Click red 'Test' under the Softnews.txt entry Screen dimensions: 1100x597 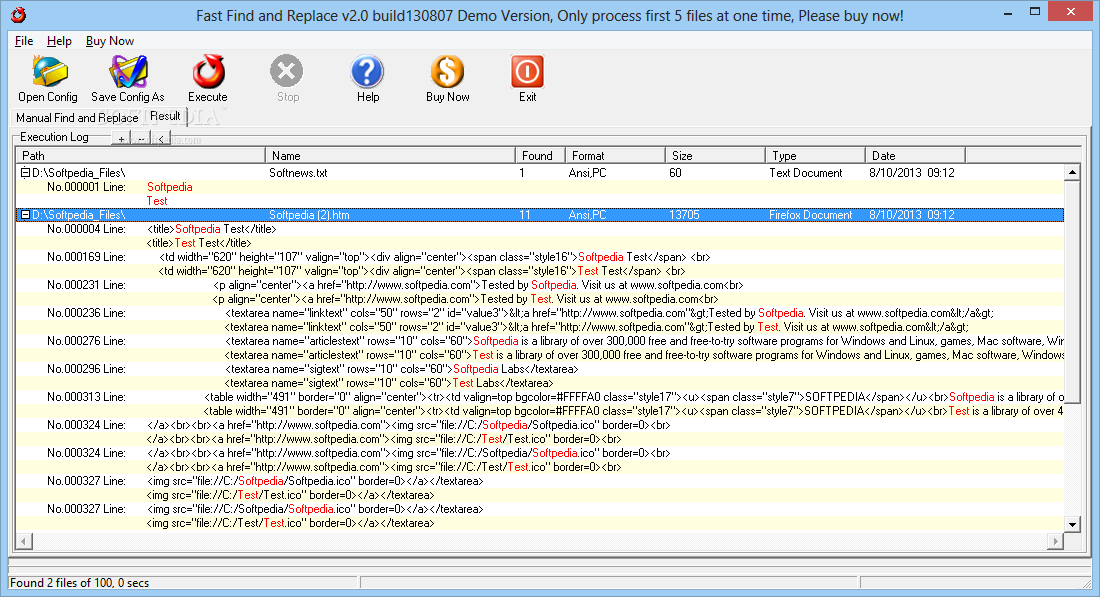pyautogui.click(x=156, y=201)
